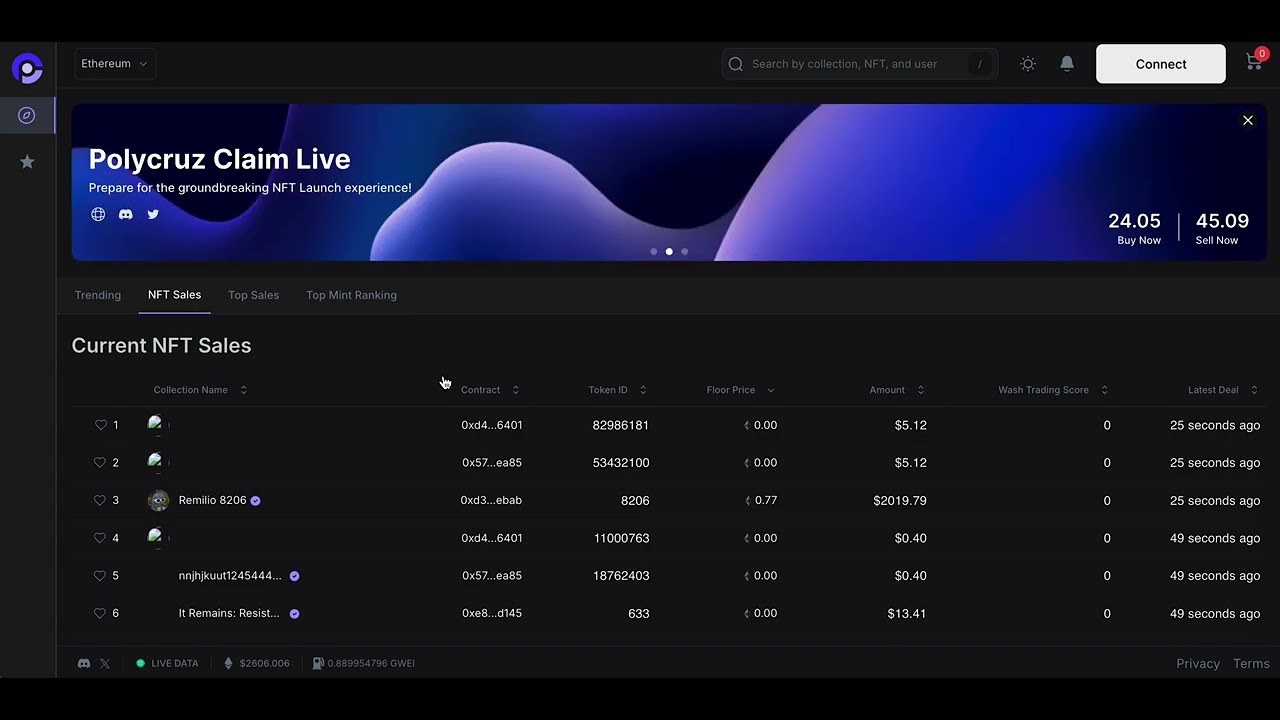Viewport: 1280px width, 720px height.
Task: Sort by Collection Name column
Action: point(200,390)
